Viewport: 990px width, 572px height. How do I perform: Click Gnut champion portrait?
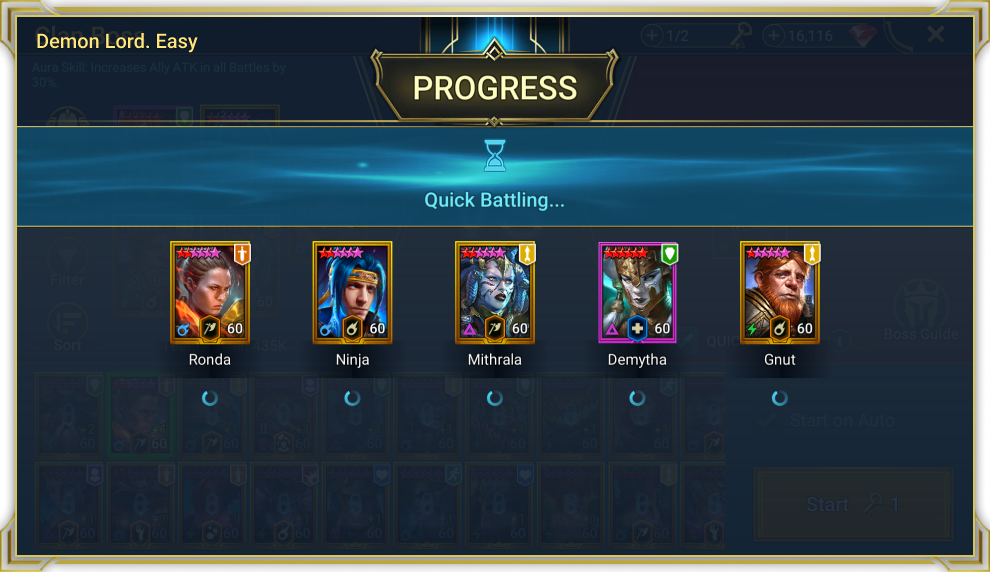(780, 292)
